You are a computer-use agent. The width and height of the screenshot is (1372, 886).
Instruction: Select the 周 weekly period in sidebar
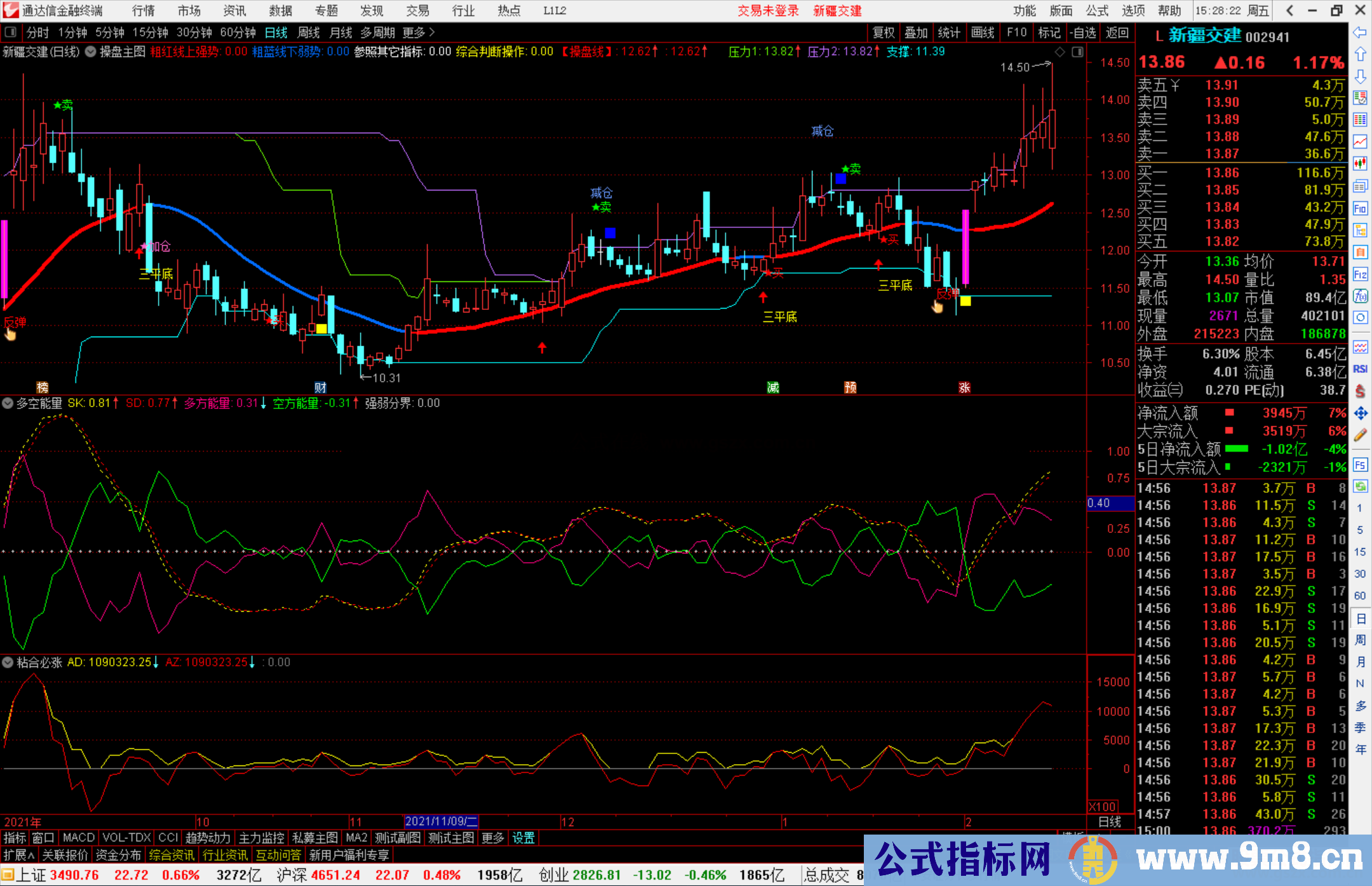coord(1360,640)
